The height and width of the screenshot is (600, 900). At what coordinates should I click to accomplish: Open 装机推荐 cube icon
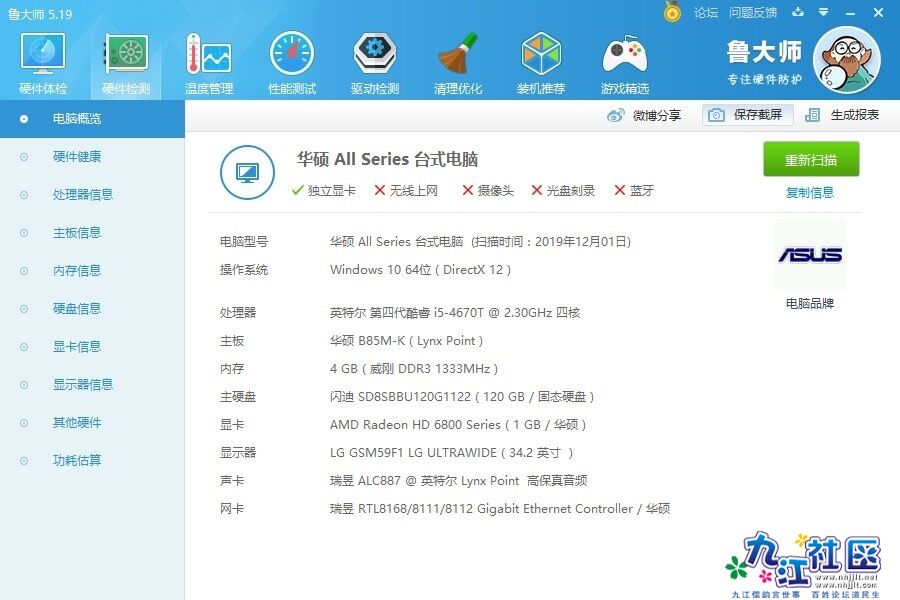click(x=541, y=62)
